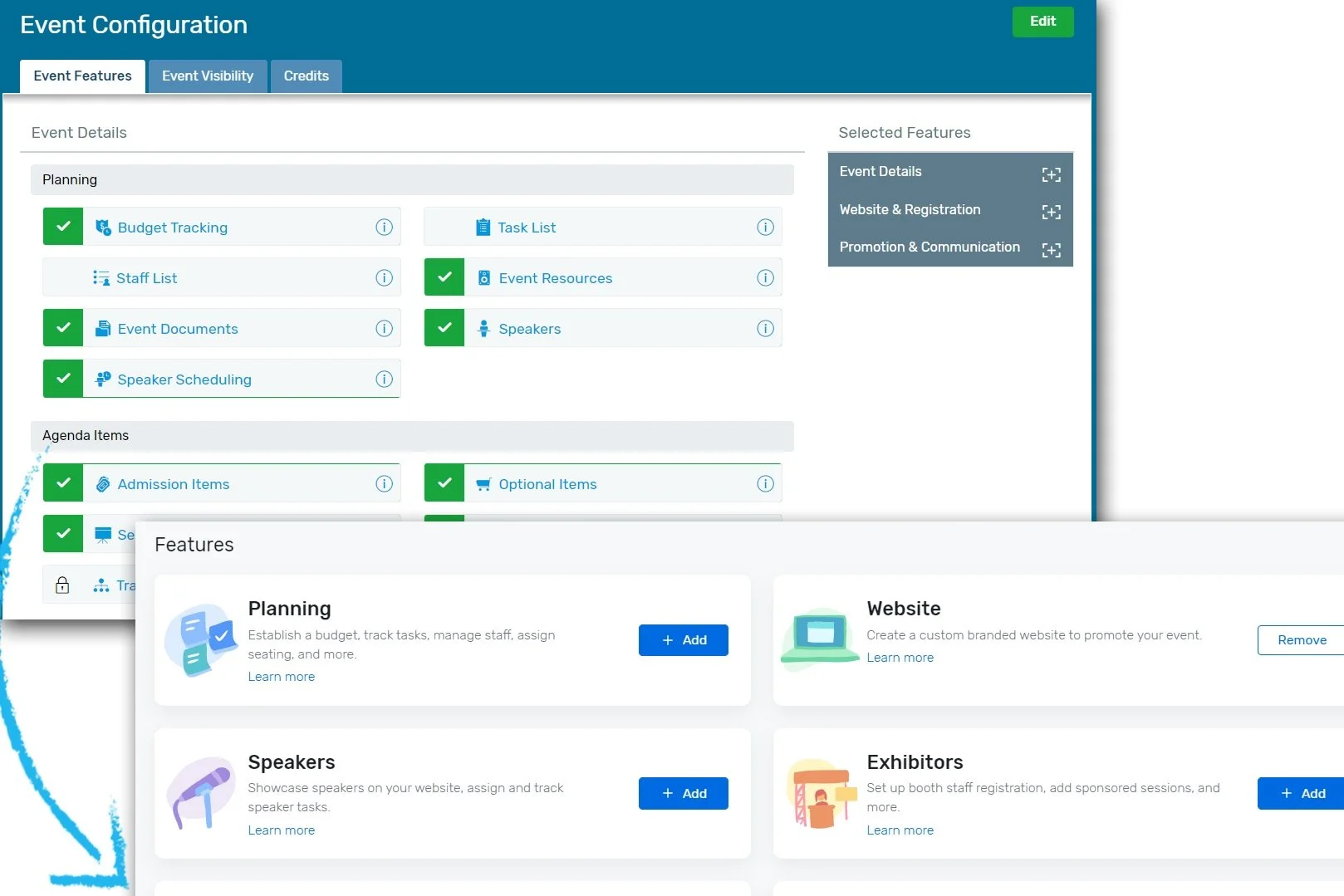Enable the Task List checkbox
The width and height of the screenshot is (1344, 896).
(x=444, y=226)
